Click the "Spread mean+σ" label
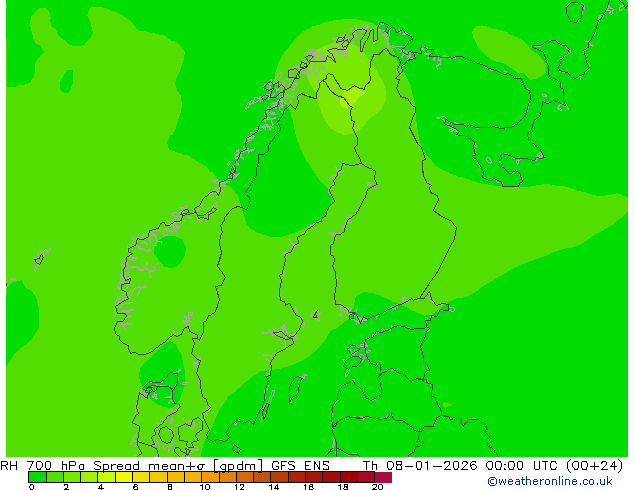Image resolution: width=634 pixels, height=490 pixels. [149, 466]
